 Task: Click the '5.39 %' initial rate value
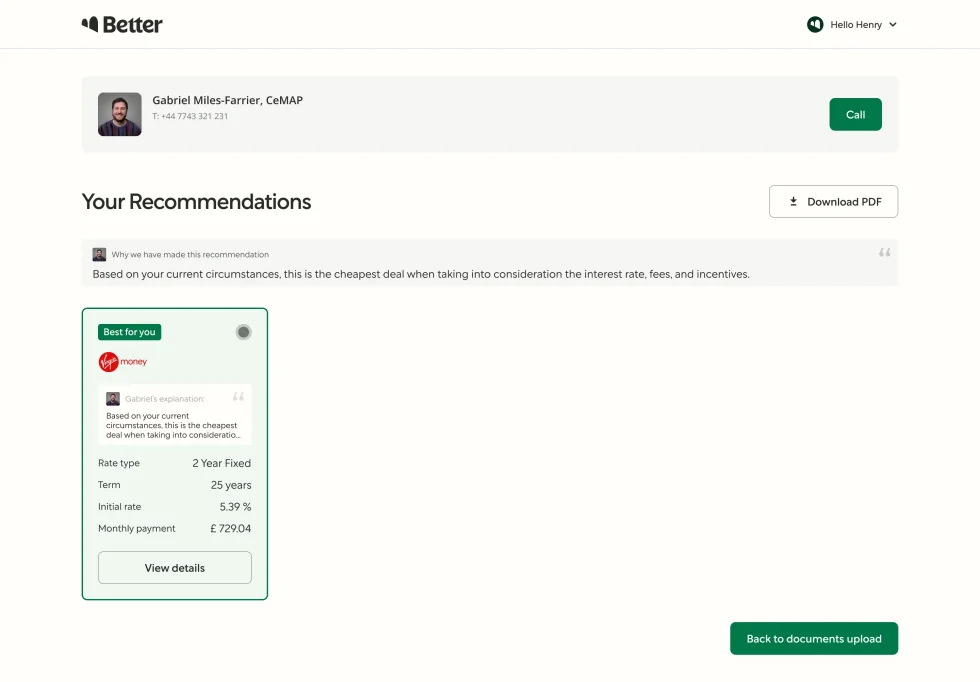[x=235, y=507]
